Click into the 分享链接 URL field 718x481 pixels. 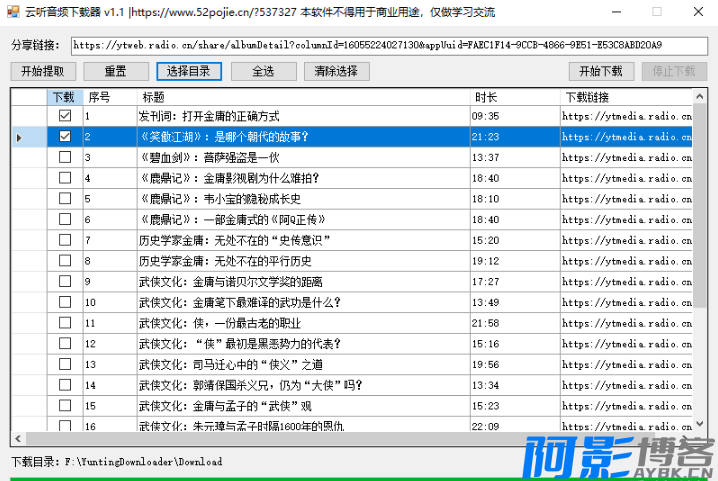[x=380, y=45]
